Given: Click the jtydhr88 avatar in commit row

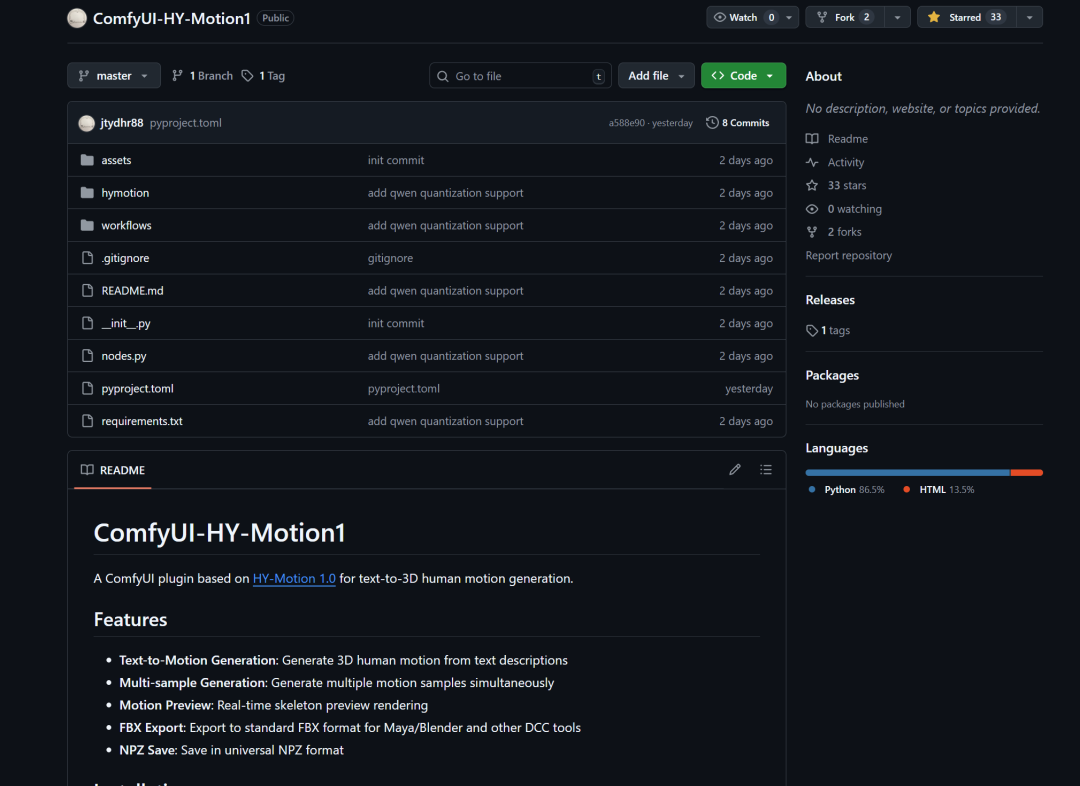Looking at the screenshot, I should (x=87, y=123).
